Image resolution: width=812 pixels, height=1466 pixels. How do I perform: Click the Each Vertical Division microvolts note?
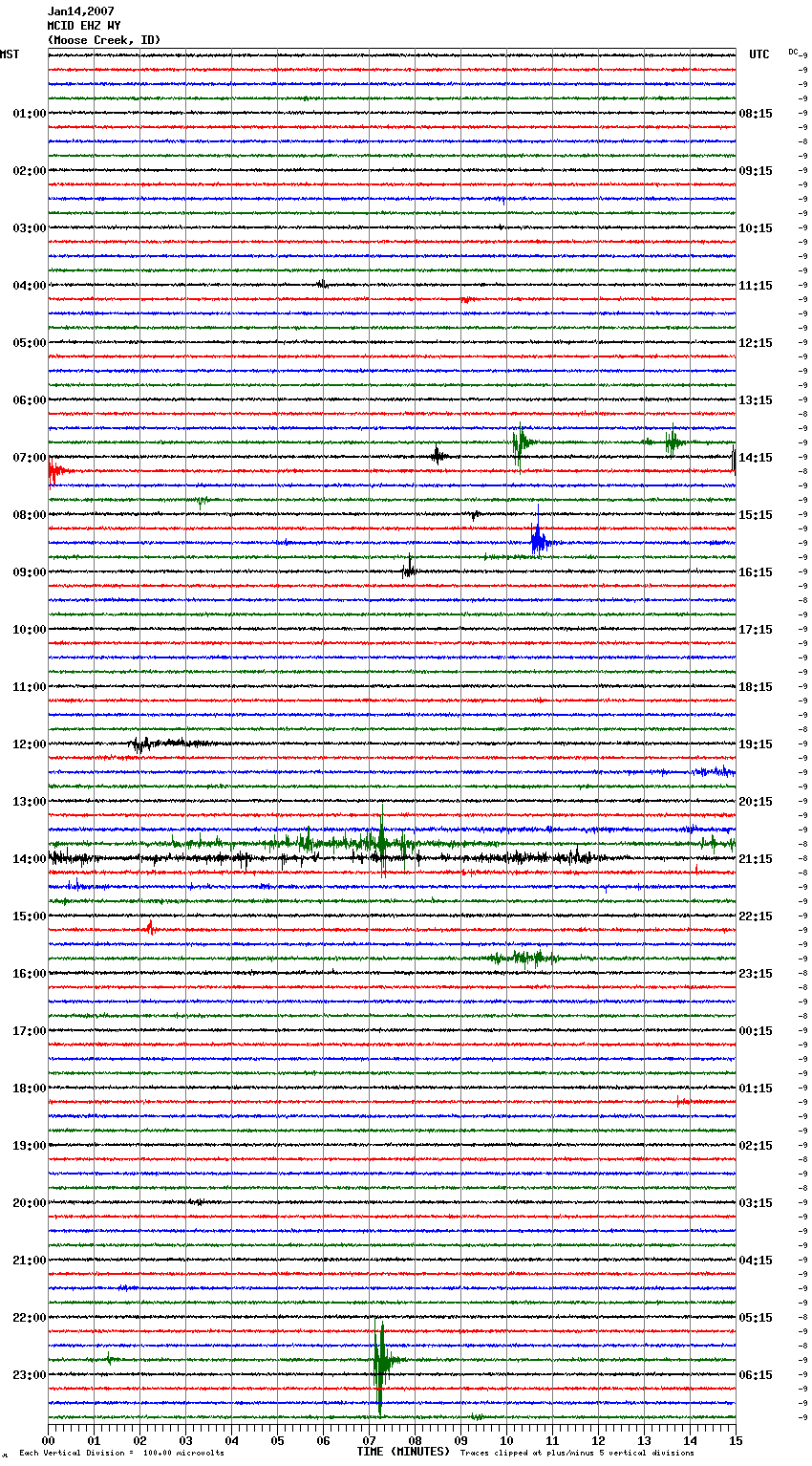click(121, 1453)
